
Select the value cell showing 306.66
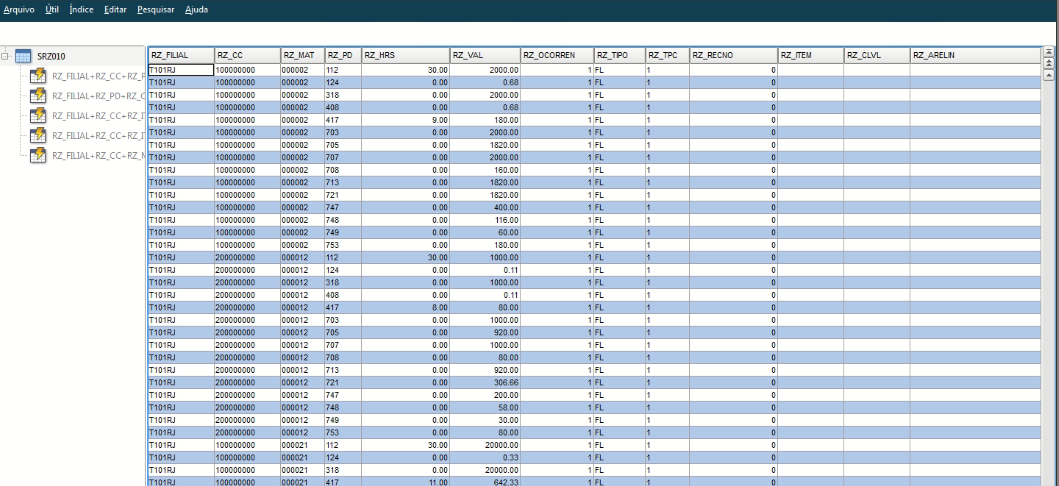point(486,382)
